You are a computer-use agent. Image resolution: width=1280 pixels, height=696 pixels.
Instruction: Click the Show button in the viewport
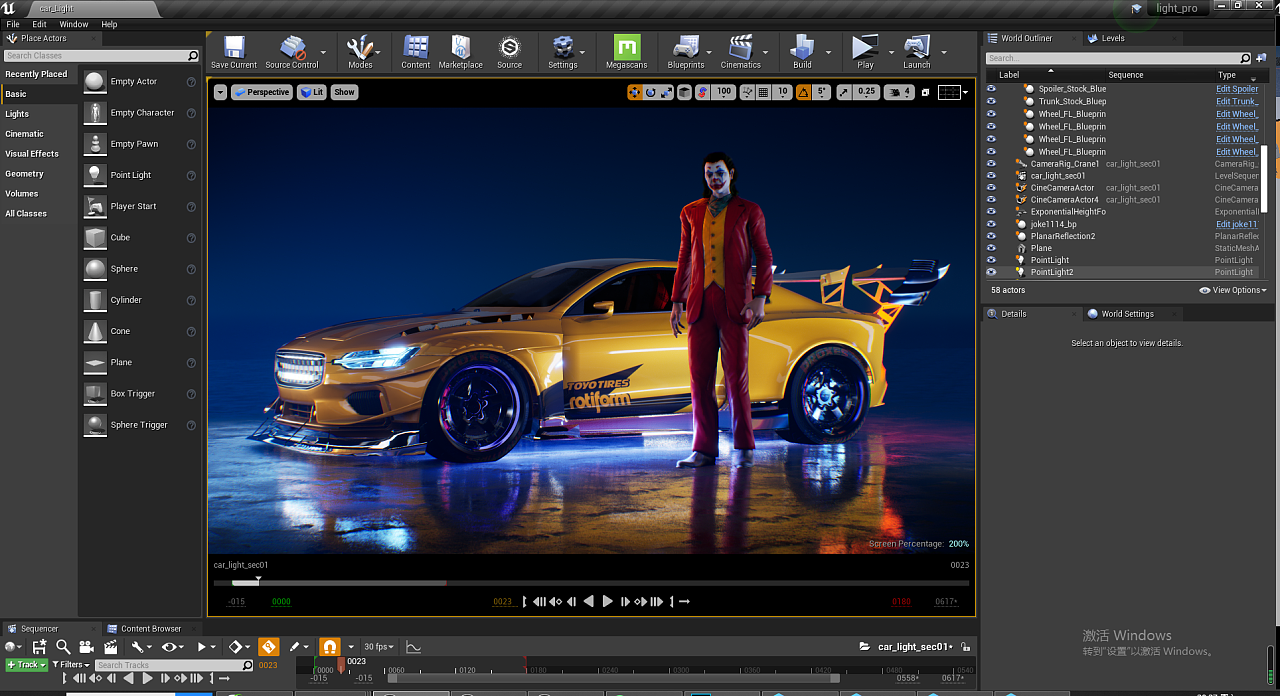click(x=344, y=92)
